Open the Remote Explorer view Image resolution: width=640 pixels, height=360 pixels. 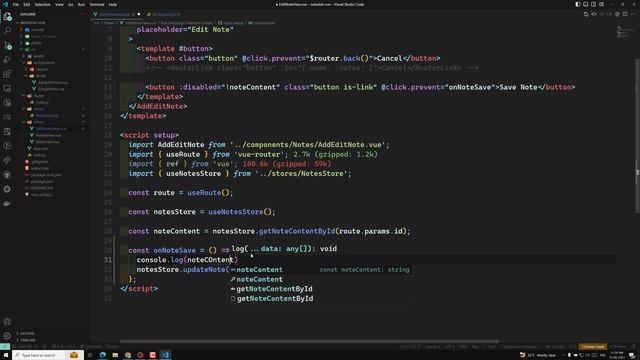coord(7,88)
